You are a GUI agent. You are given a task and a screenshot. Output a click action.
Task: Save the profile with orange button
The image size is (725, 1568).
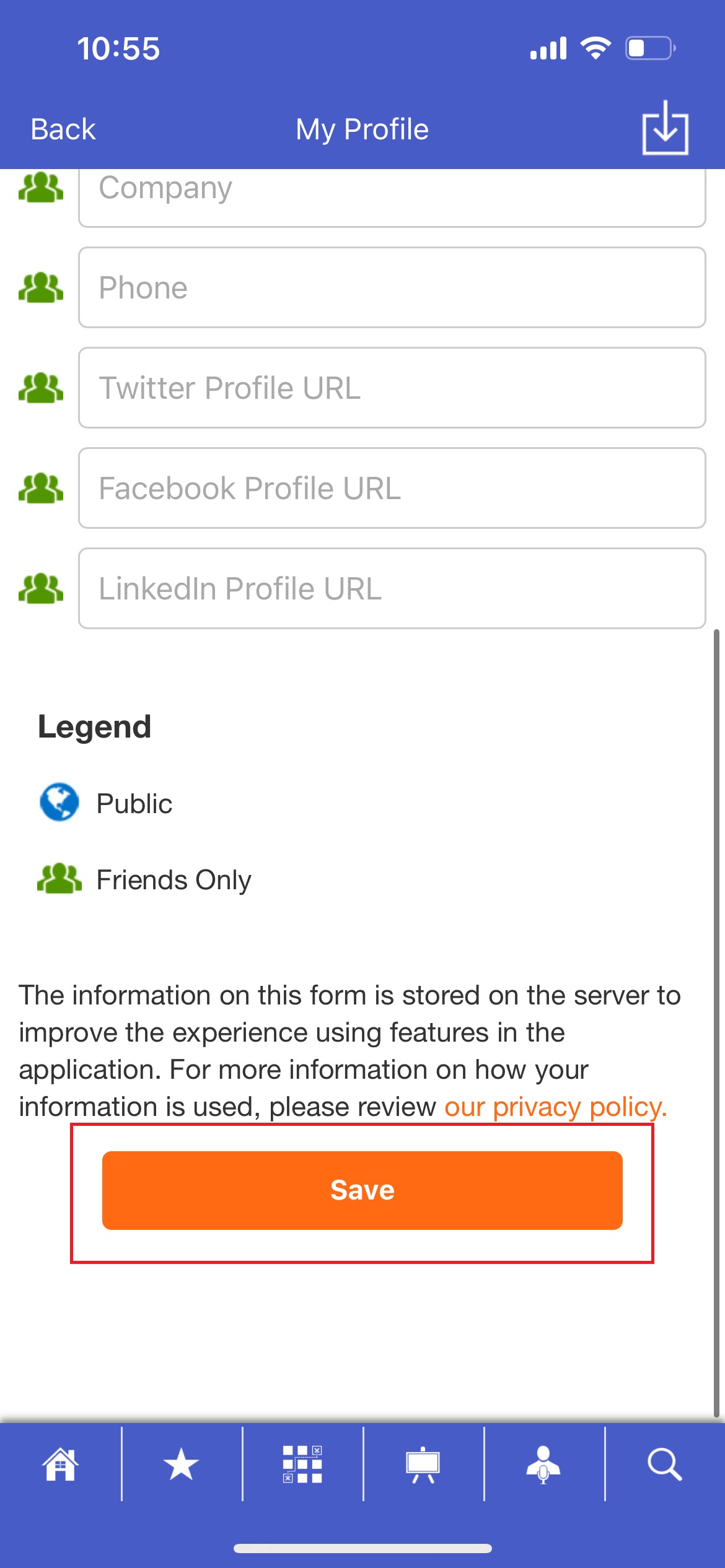[362, 1190]
